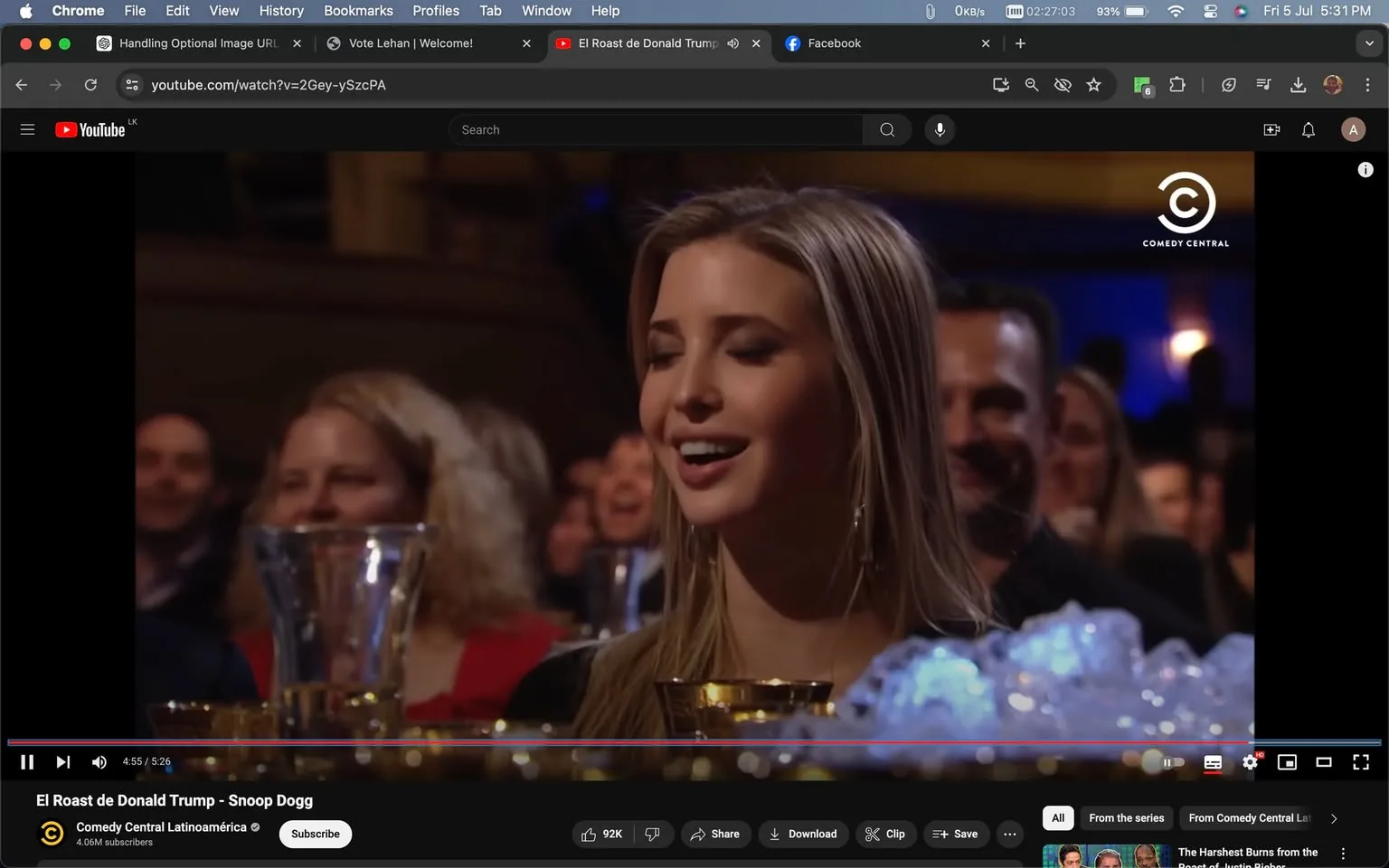Switch to miniplayer mode
This screenshot has width=1389, height=868.
point(1287,762)
